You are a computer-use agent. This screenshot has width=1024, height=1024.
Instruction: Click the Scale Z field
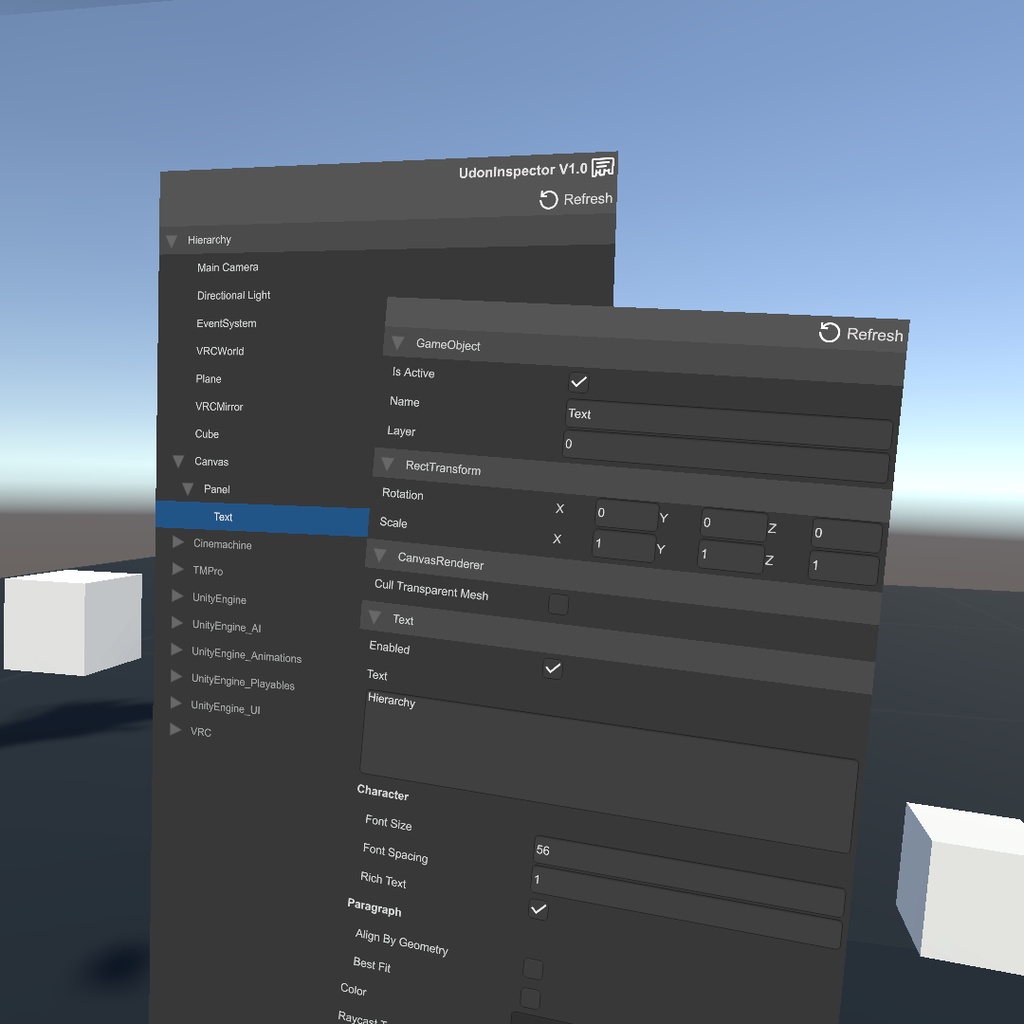[x=844, y=568]
